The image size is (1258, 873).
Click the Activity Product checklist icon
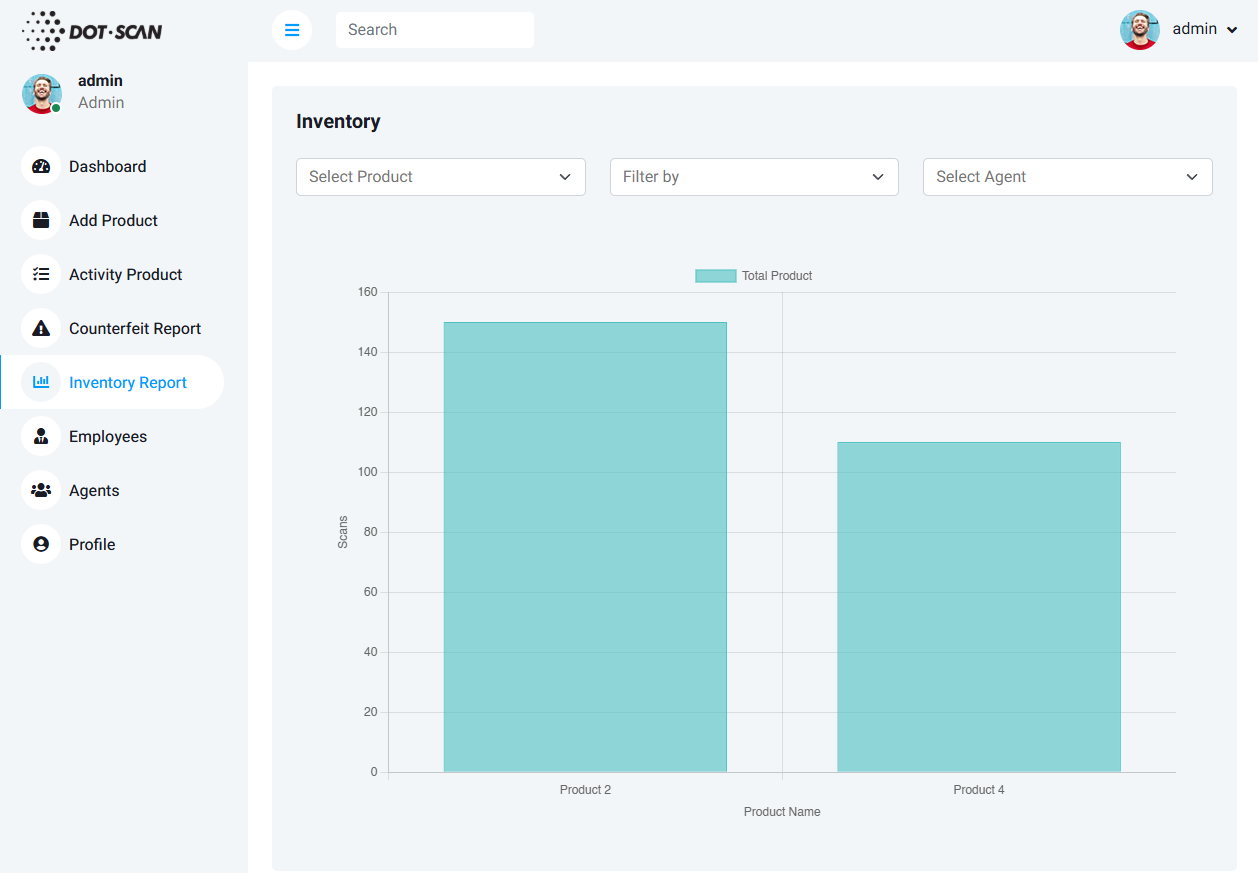[41, 275]
